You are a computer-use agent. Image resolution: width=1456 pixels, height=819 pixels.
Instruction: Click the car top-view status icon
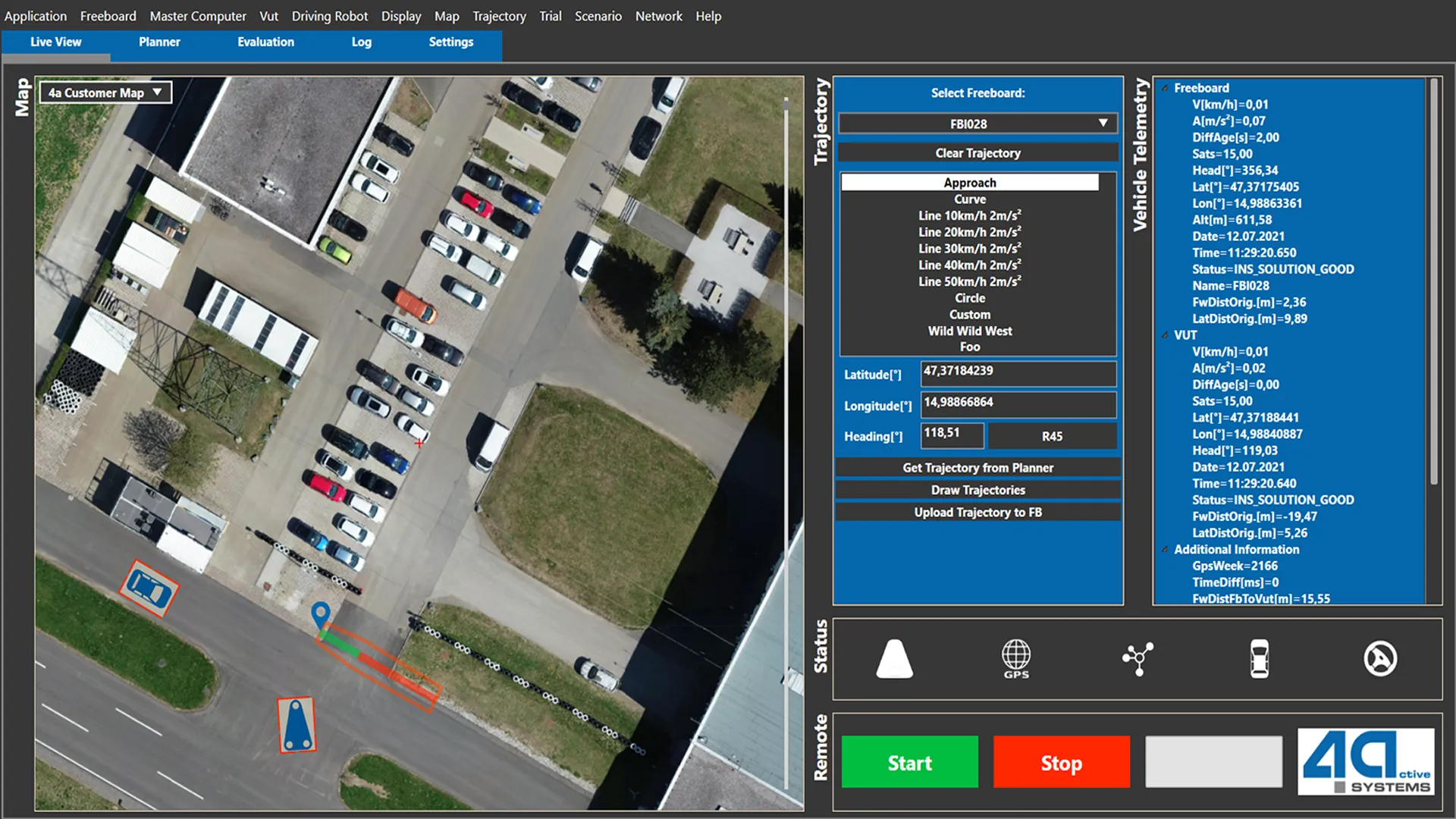1259,658
